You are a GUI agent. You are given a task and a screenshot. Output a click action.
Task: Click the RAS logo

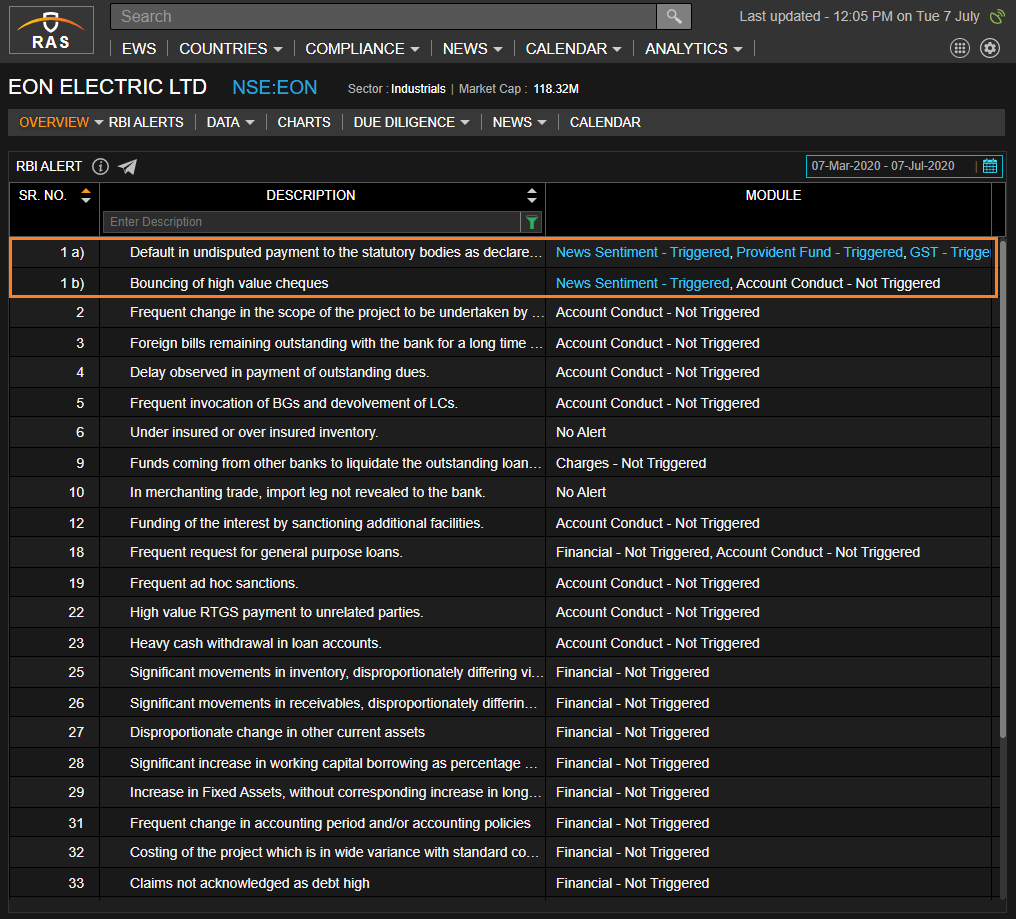point(51,30)
